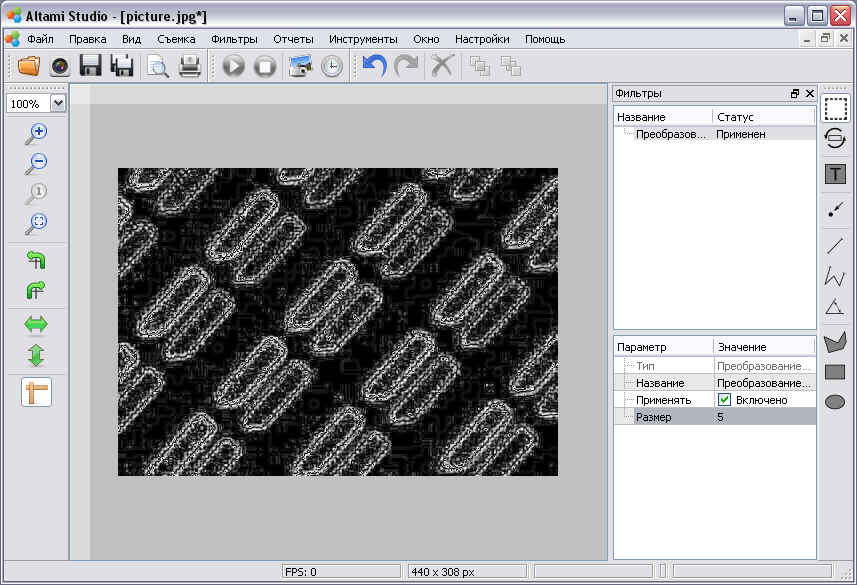Zoom out with the minus magnifier
857x585 pixels.
37,164
